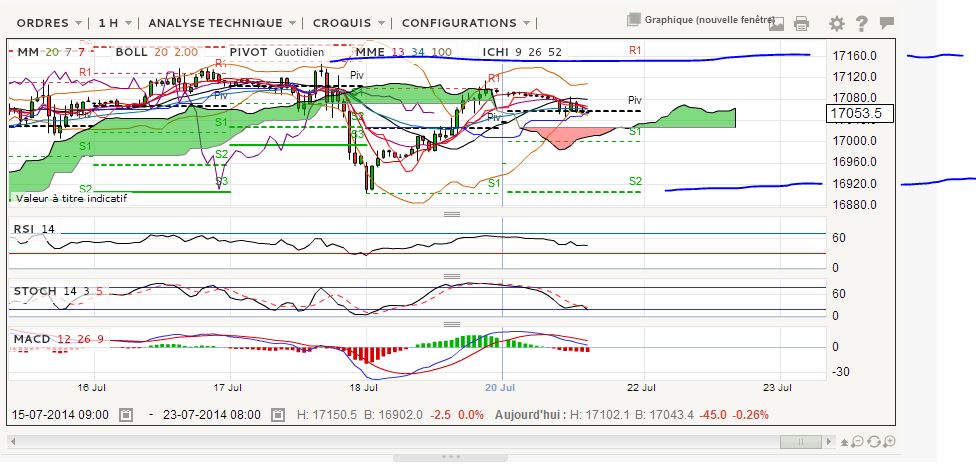976x464 pixels.
Task: Expand the CONFIGURATIONS menu
Action: click(466, 23)
